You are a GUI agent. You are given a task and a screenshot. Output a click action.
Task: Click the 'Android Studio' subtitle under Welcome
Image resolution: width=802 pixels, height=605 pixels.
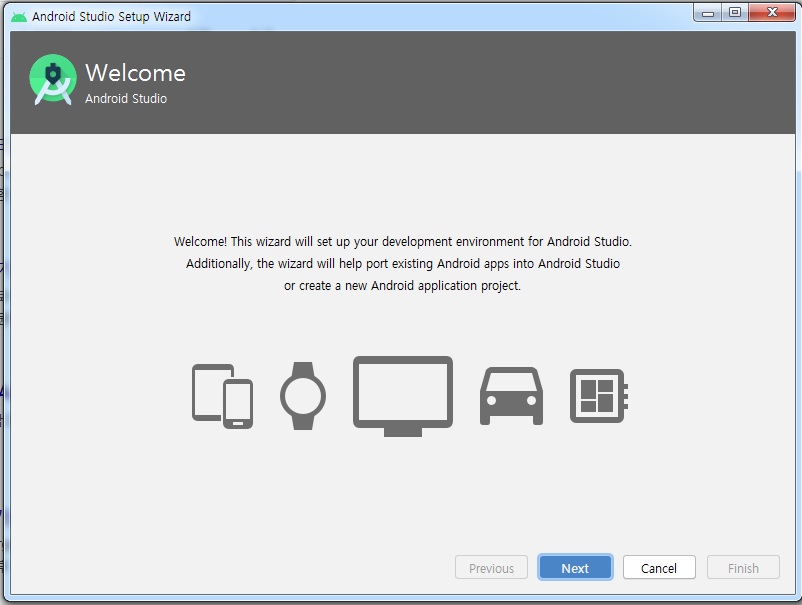[126, 98]
